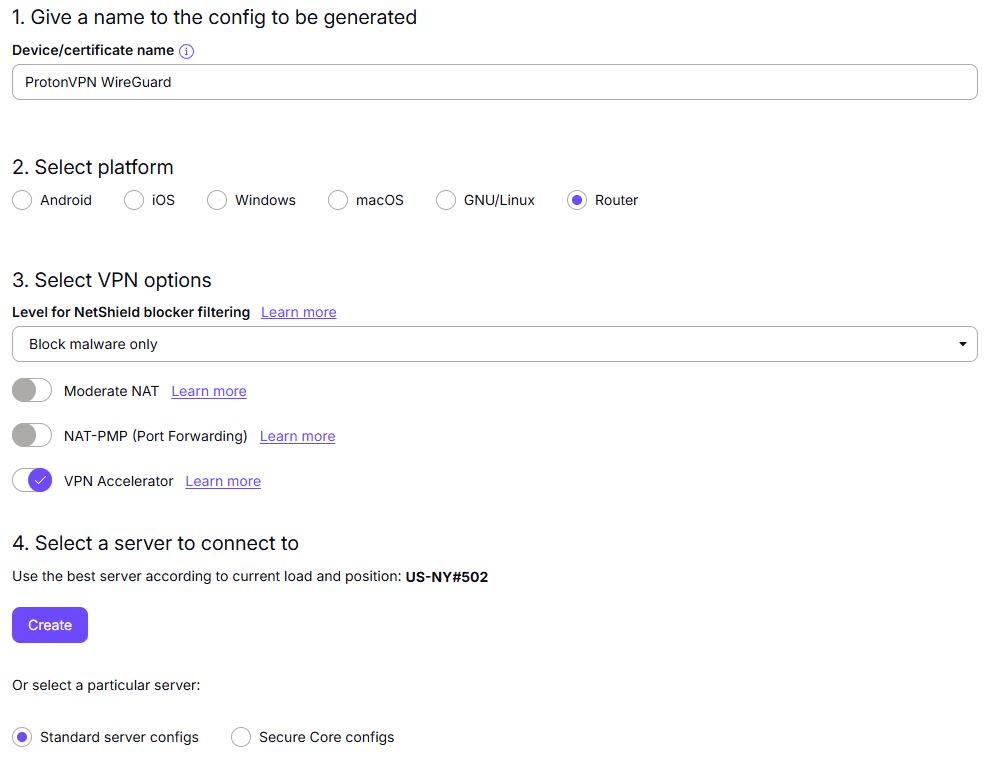Open Learn more for Moderate NAT
Image resolution: width=992 pixels, height=779 pixels.
pyautogui.click(x=208, y=391)
